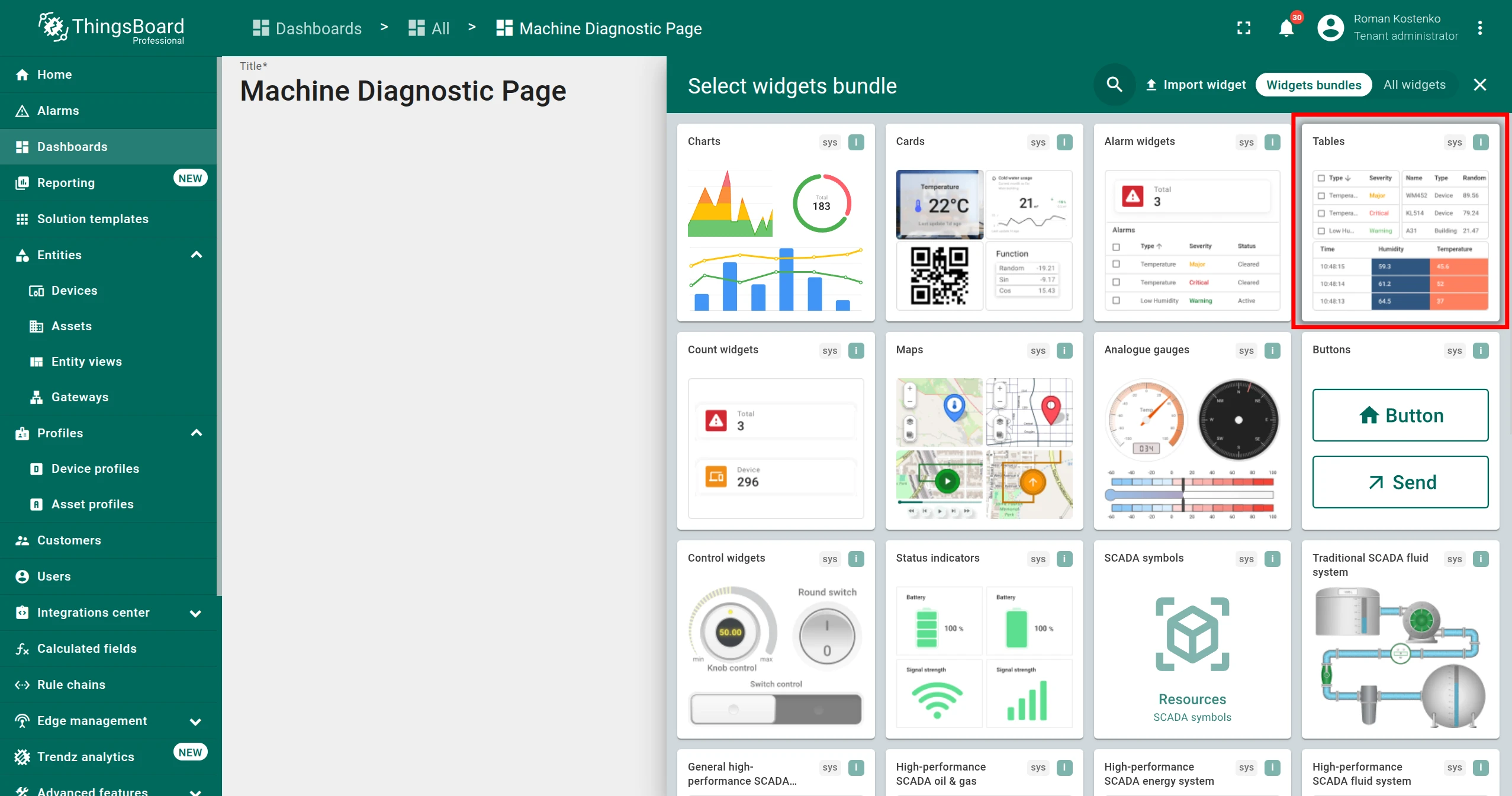Click the ThingsBoard logo

111,28
